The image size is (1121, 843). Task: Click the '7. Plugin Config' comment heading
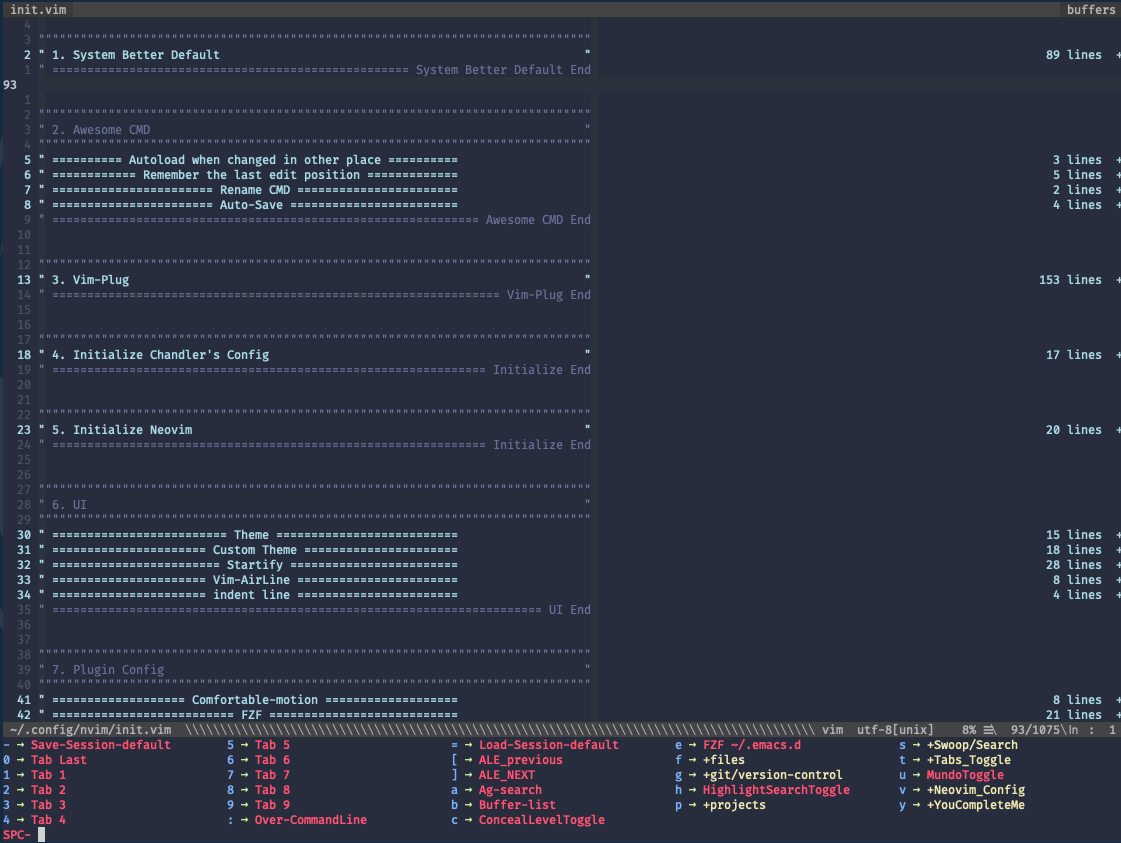[x=107, y=670]
